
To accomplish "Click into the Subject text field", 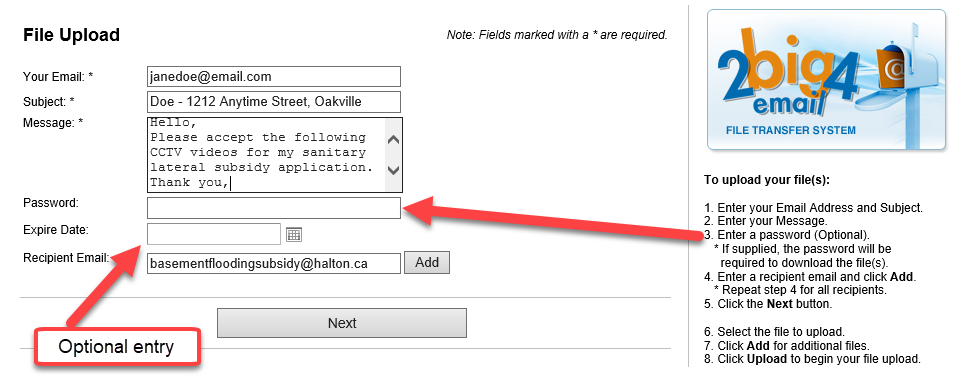I will click(x=273, y=102).
